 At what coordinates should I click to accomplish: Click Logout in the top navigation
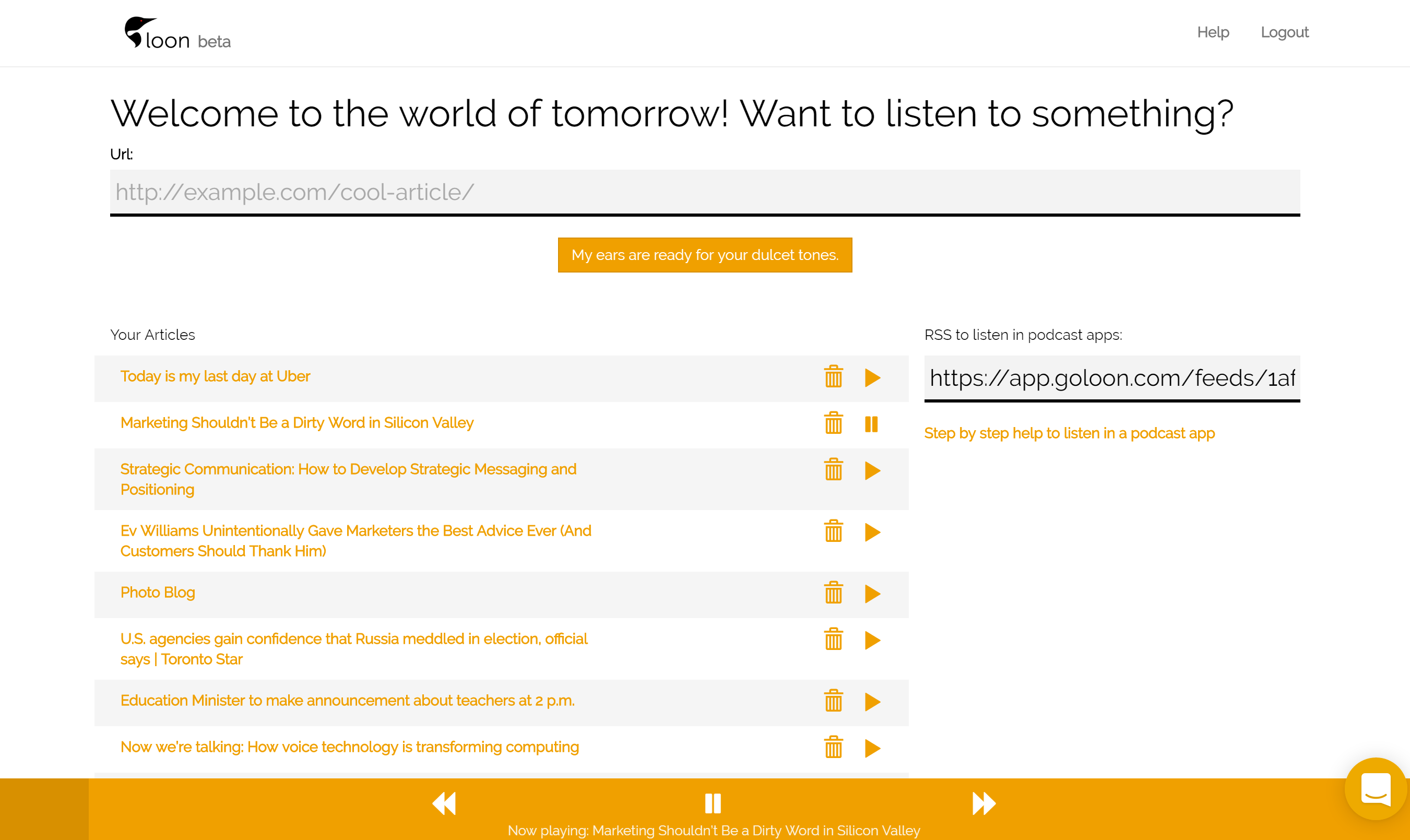1284,32
